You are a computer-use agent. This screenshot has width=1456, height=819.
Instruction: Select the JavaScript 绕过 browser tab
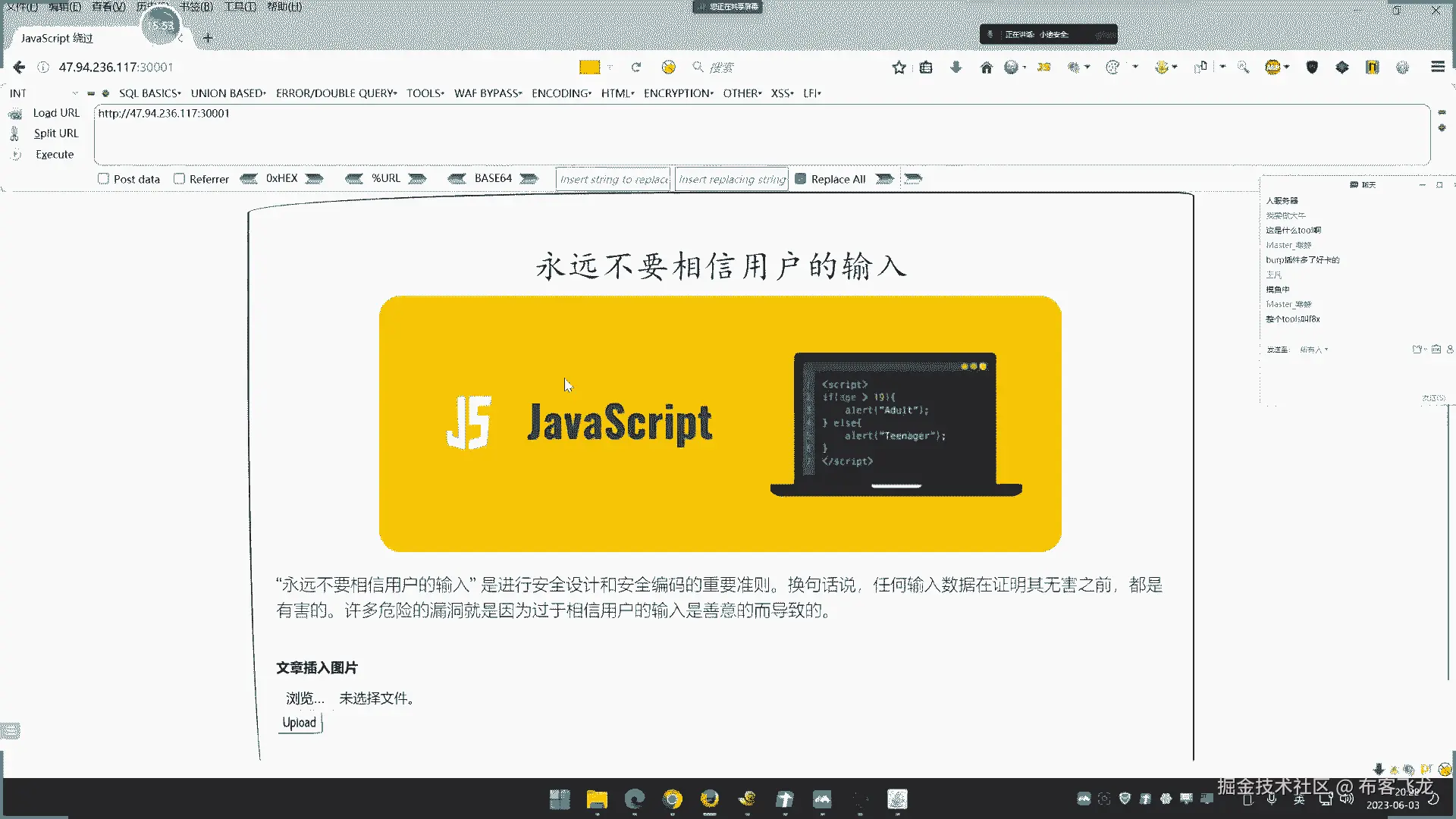tap(57, 38)
